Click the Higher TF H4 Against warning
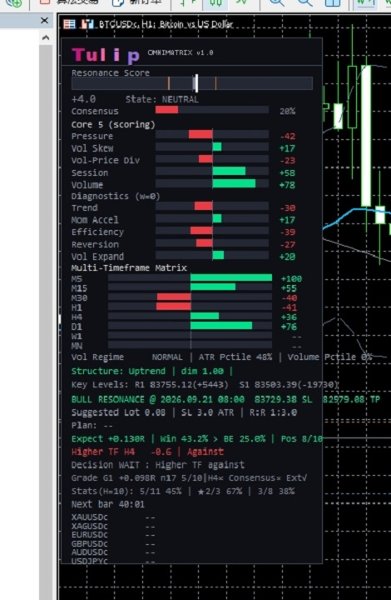The height and width of the screenshot is (600, 391). pos(147,452)
